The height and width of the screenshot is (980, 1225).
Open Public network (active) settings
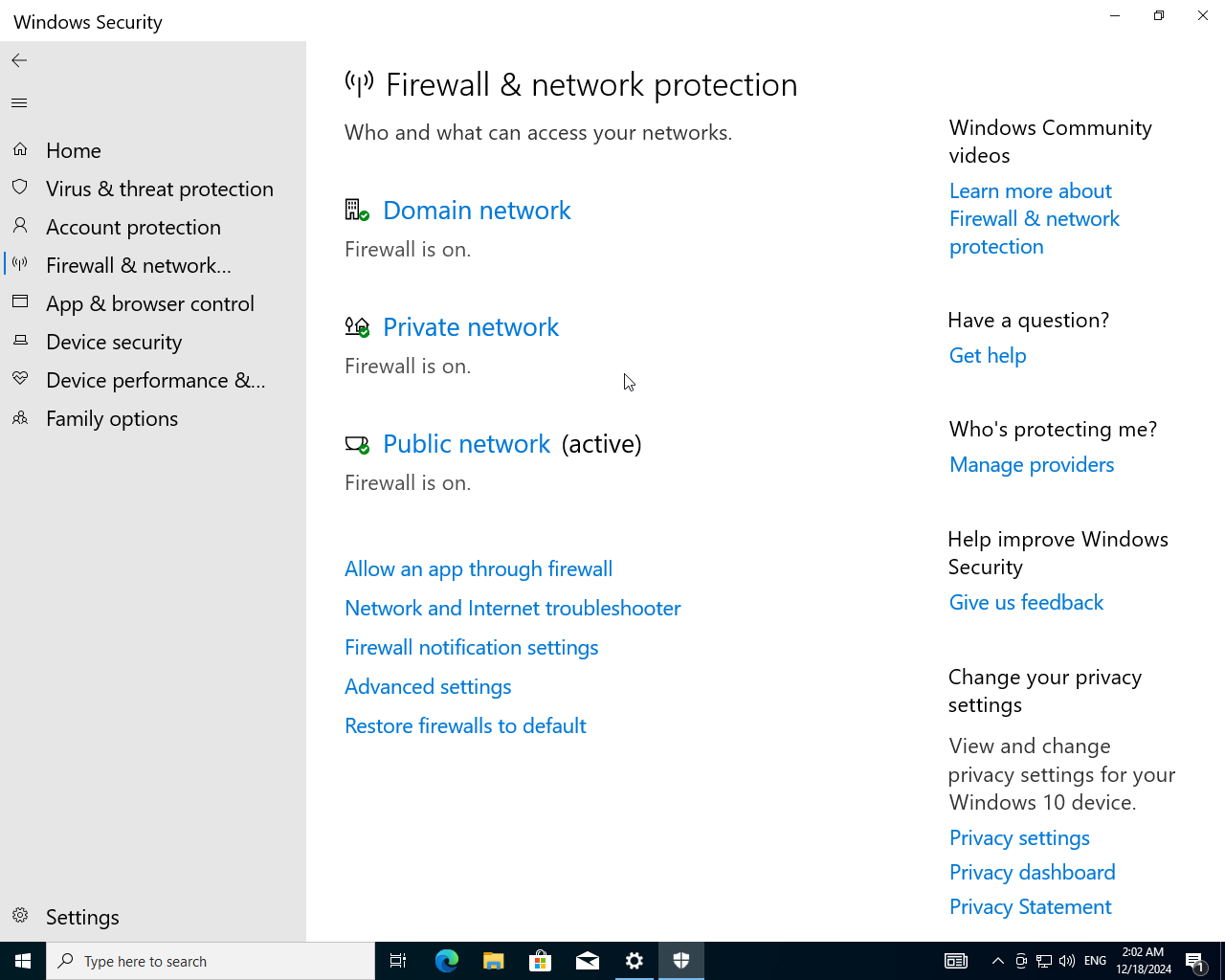(467, 444)
